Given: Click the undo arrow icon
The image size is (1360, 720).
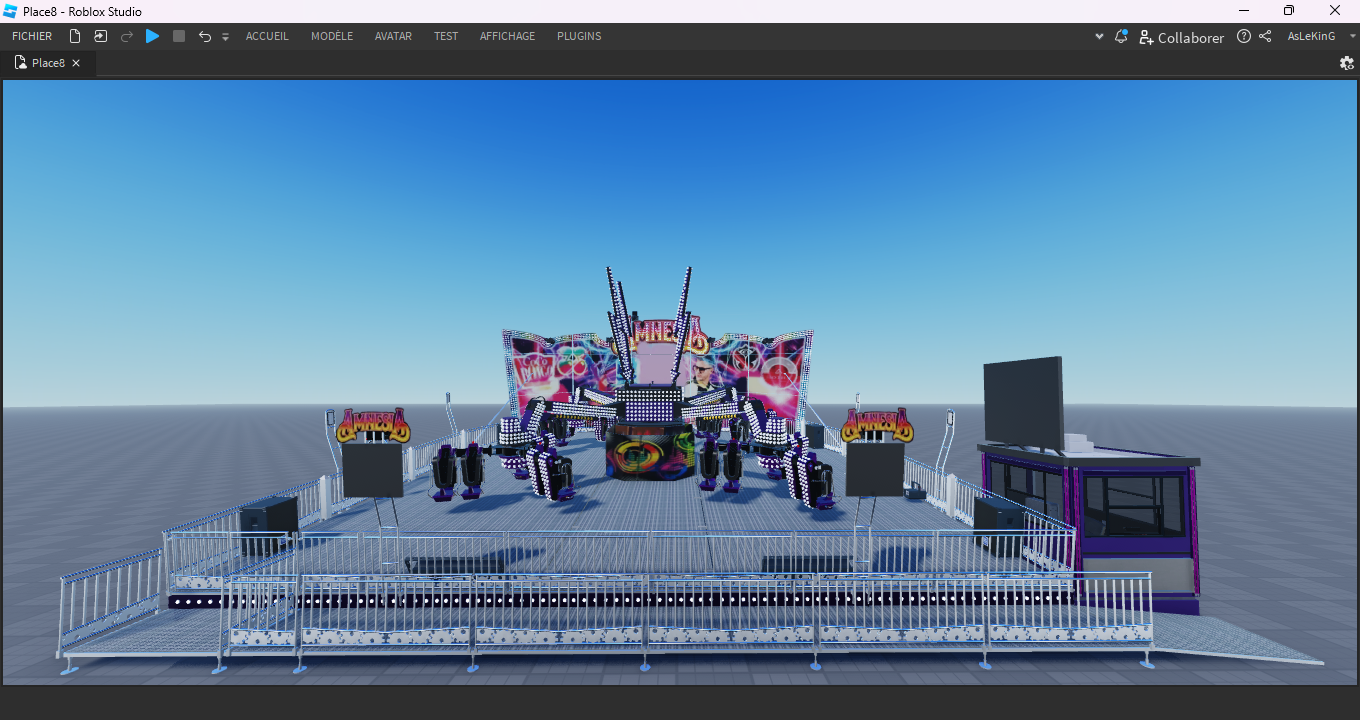Looking at the screenshot, I should click(205, 36).
